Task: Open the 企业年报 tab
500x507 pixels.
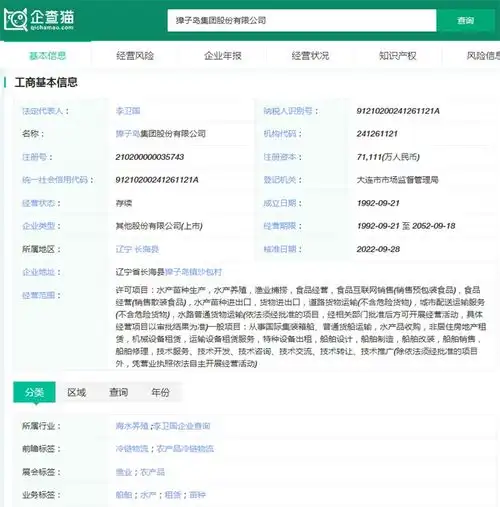Action: pos(223,56)
